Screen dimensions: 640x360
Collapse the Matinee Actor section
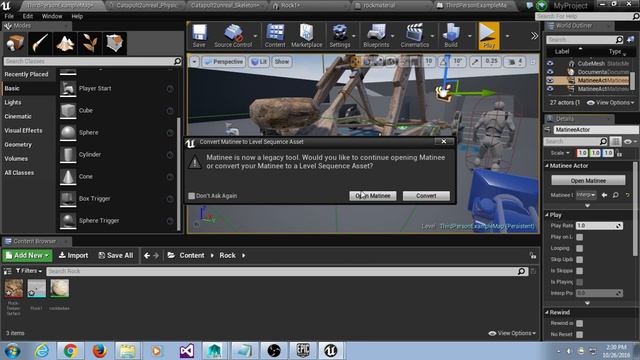pyautogui.click(x=547, y=166)
